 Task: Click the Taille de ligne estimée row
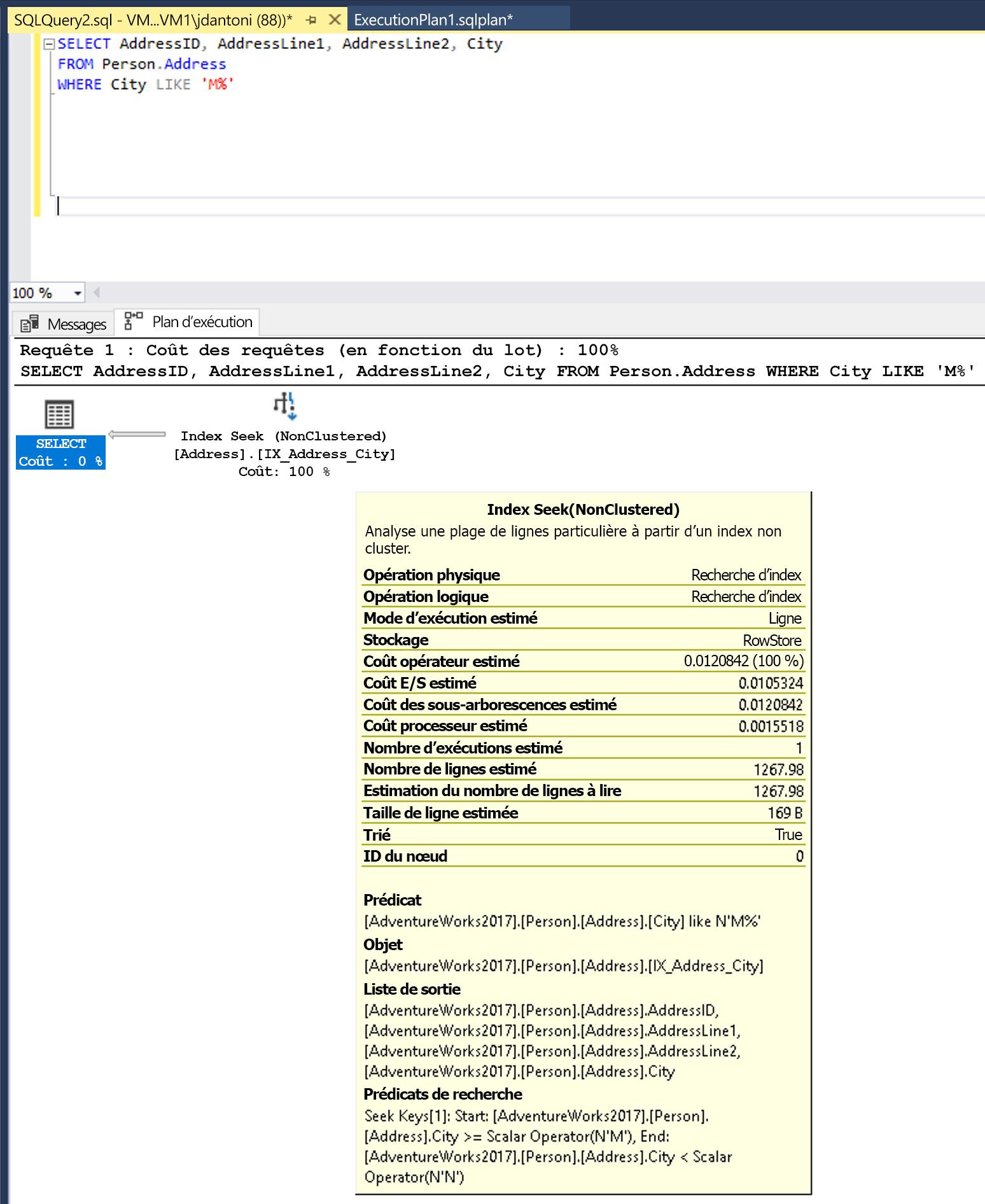[x=583, y=813]
